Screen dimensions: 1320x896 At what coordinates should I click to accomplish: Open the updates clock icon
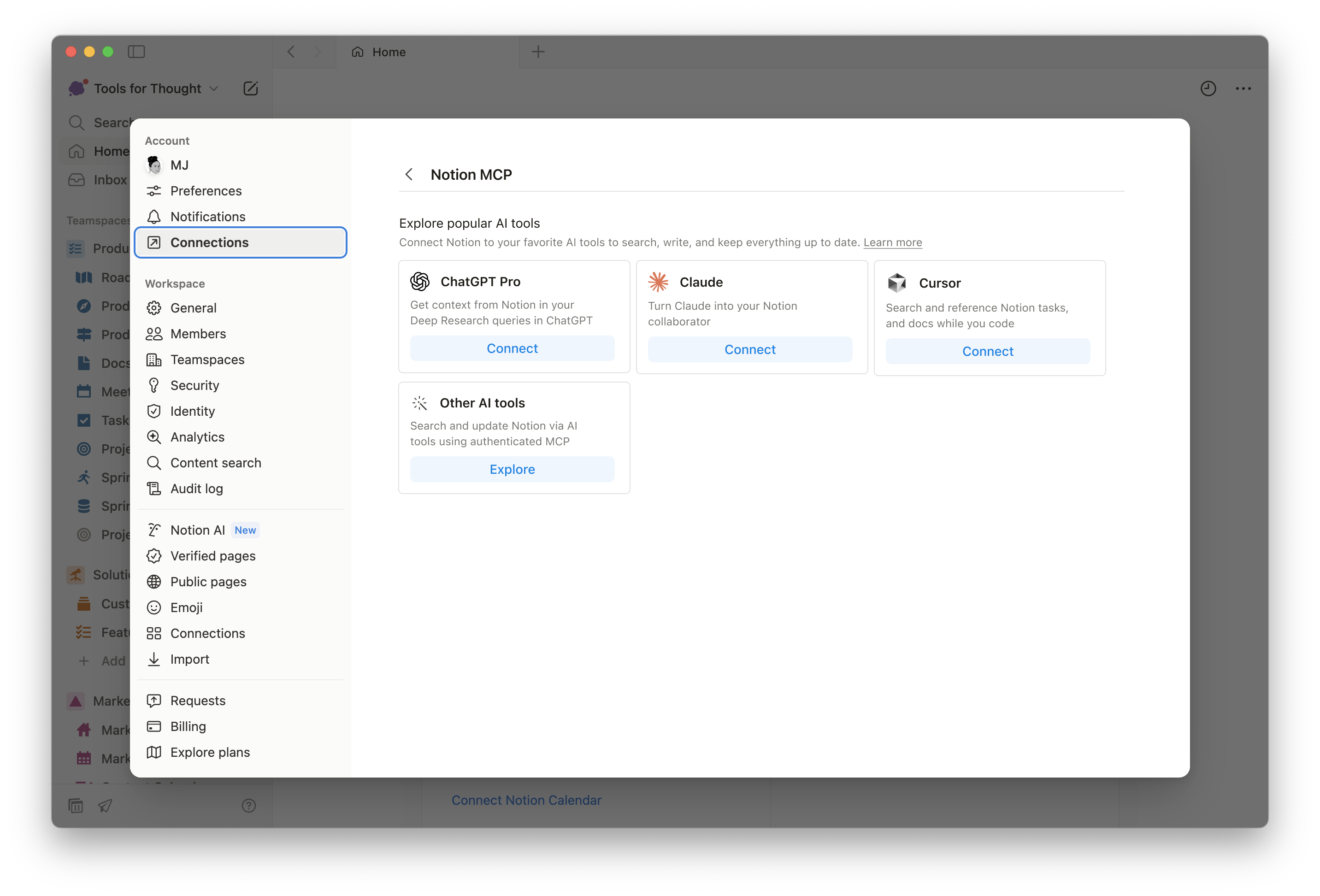(1208, 88)
